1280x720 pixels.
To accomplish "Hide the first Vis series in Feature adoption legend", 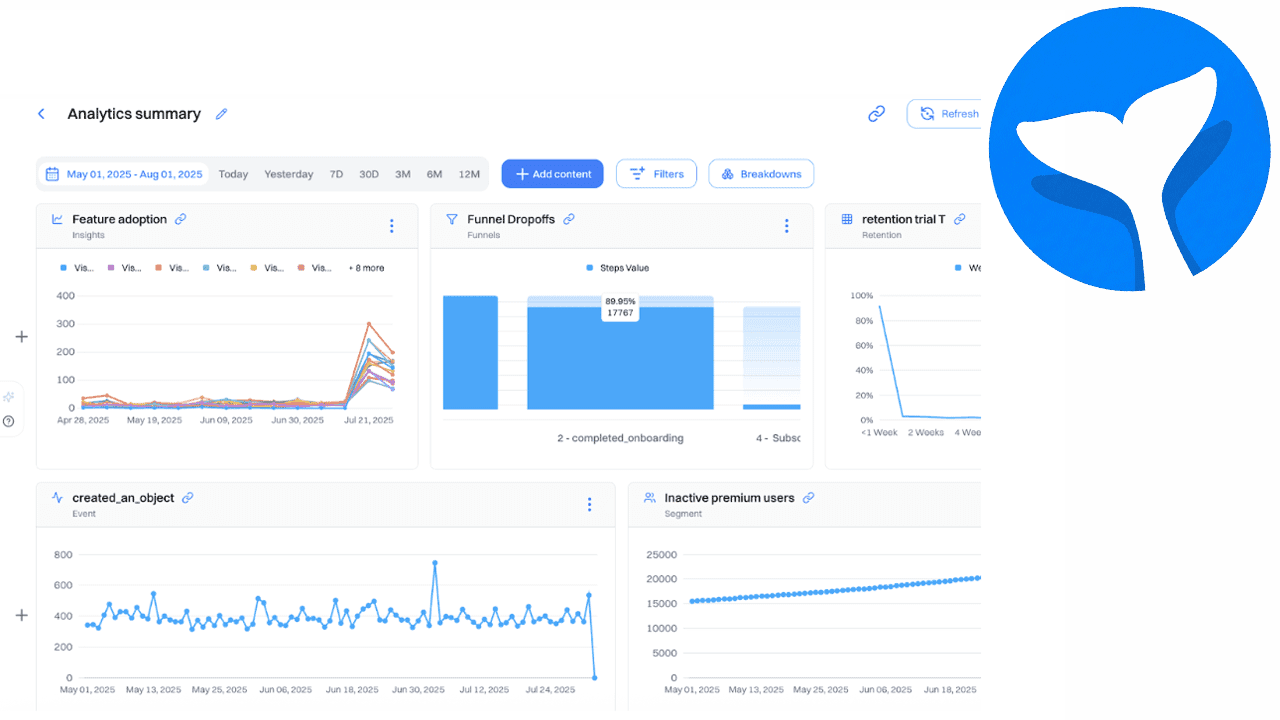I will tap(73, 267).
